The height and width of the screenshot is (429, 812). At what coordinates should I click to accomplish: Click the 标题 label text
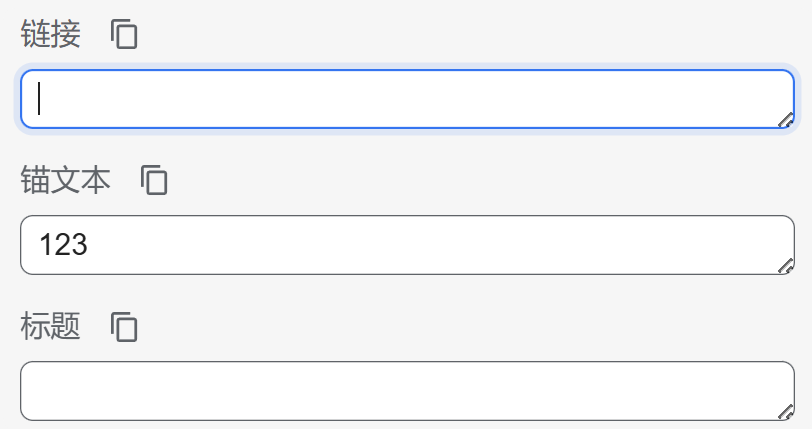51,327
